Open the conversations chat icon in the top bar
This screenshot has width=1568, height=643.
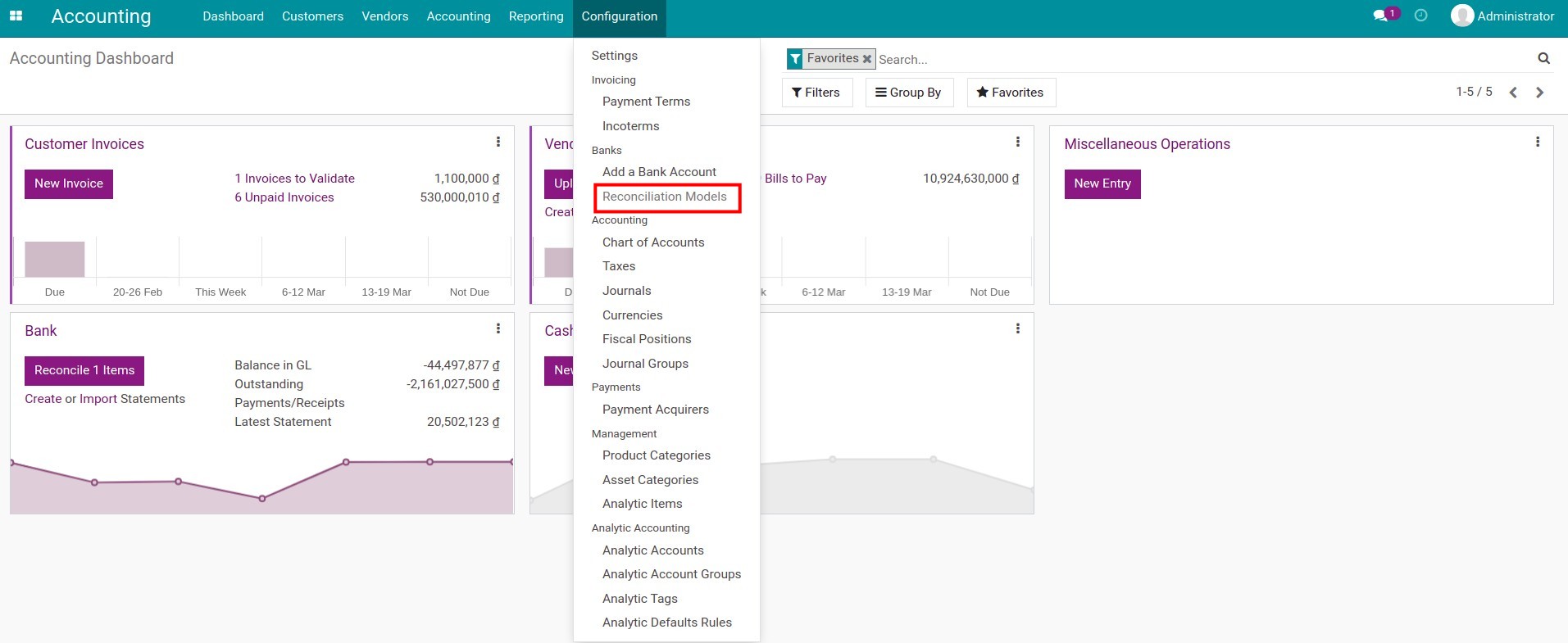pos(1381,16)
